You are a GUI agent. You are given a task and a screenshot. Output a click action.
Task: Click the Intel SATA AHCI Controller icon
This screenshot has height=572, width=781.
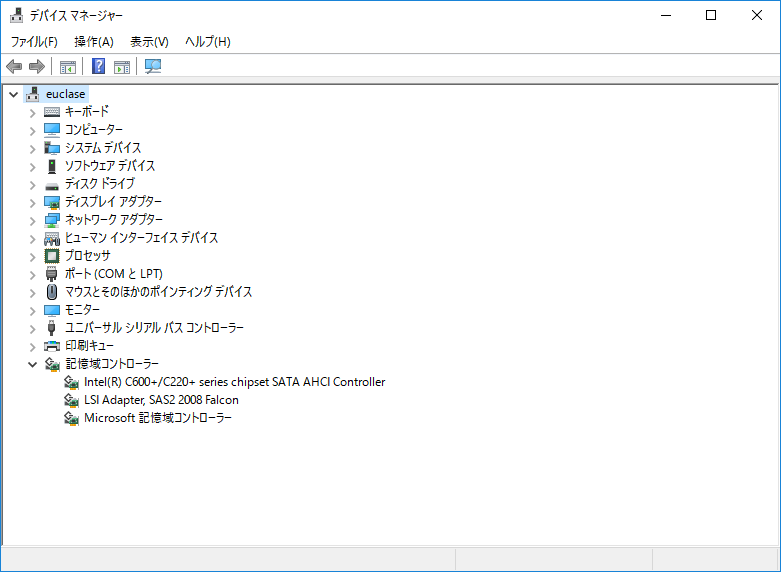point(71,382)
